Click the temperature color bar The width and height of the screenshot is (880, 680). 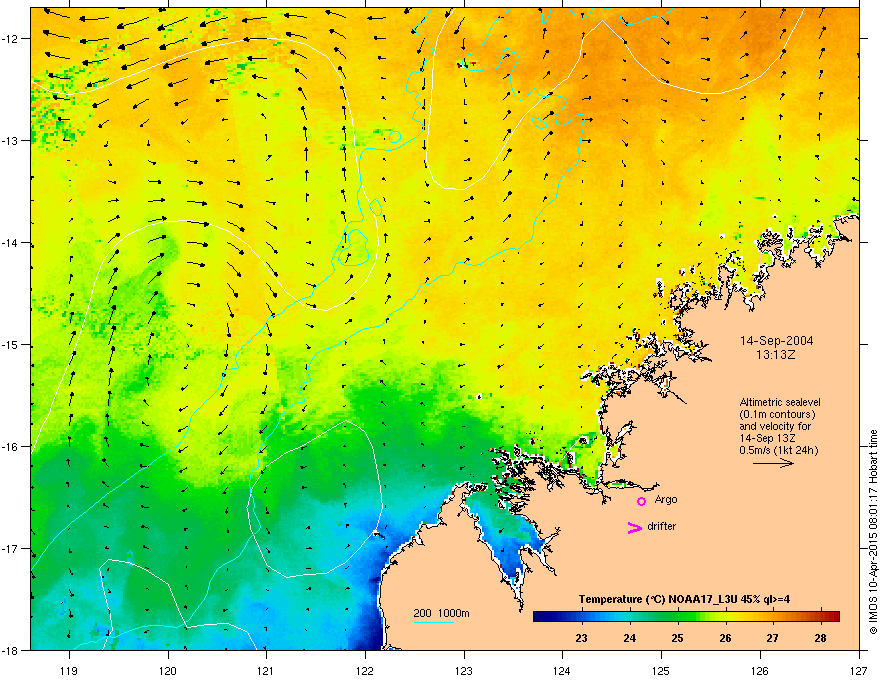click(x=686, y=616)
